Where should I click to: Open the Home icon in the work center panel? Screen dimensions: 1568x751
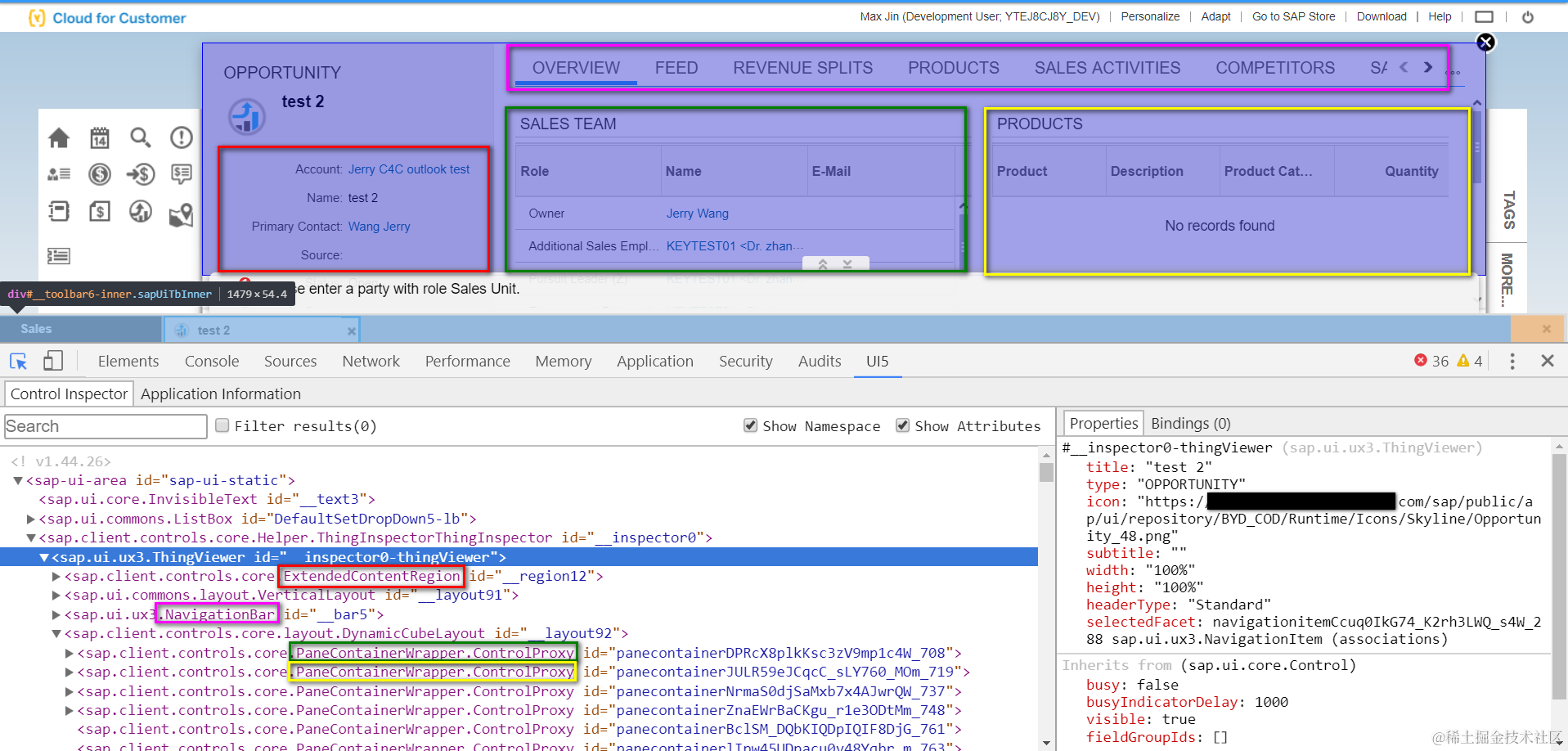59,137
